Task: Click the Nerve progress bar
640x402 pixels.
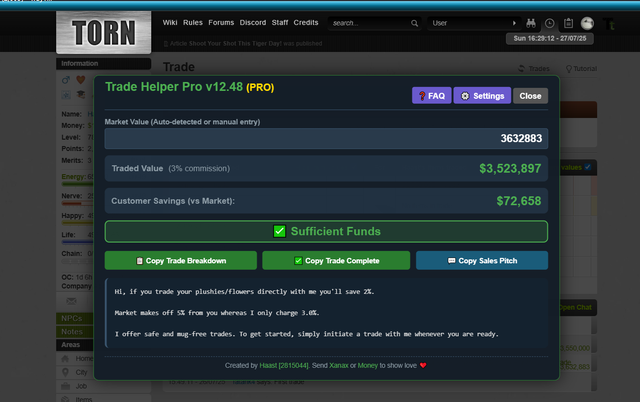Action: click(78, 203)
